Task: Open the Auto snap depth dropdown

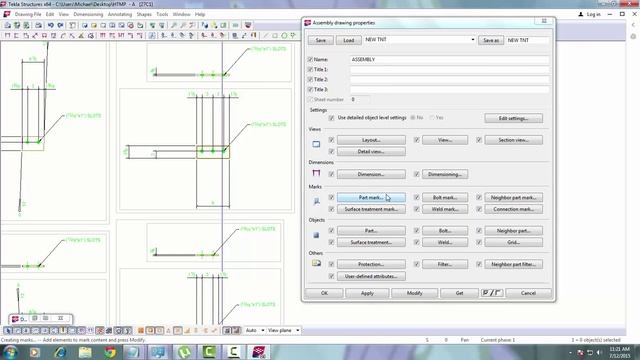Action: tap(262, 330)
